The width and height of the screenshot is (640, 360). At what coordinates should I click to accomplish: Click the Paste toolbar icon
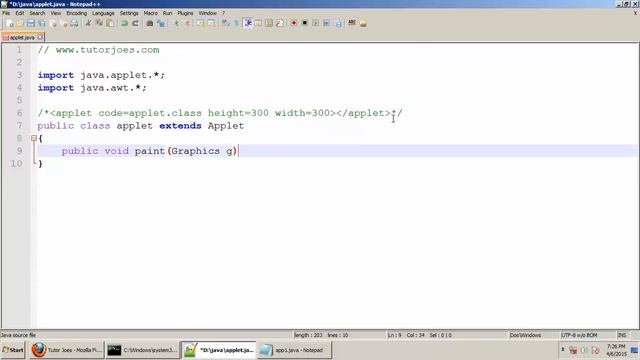click(110, 23)
